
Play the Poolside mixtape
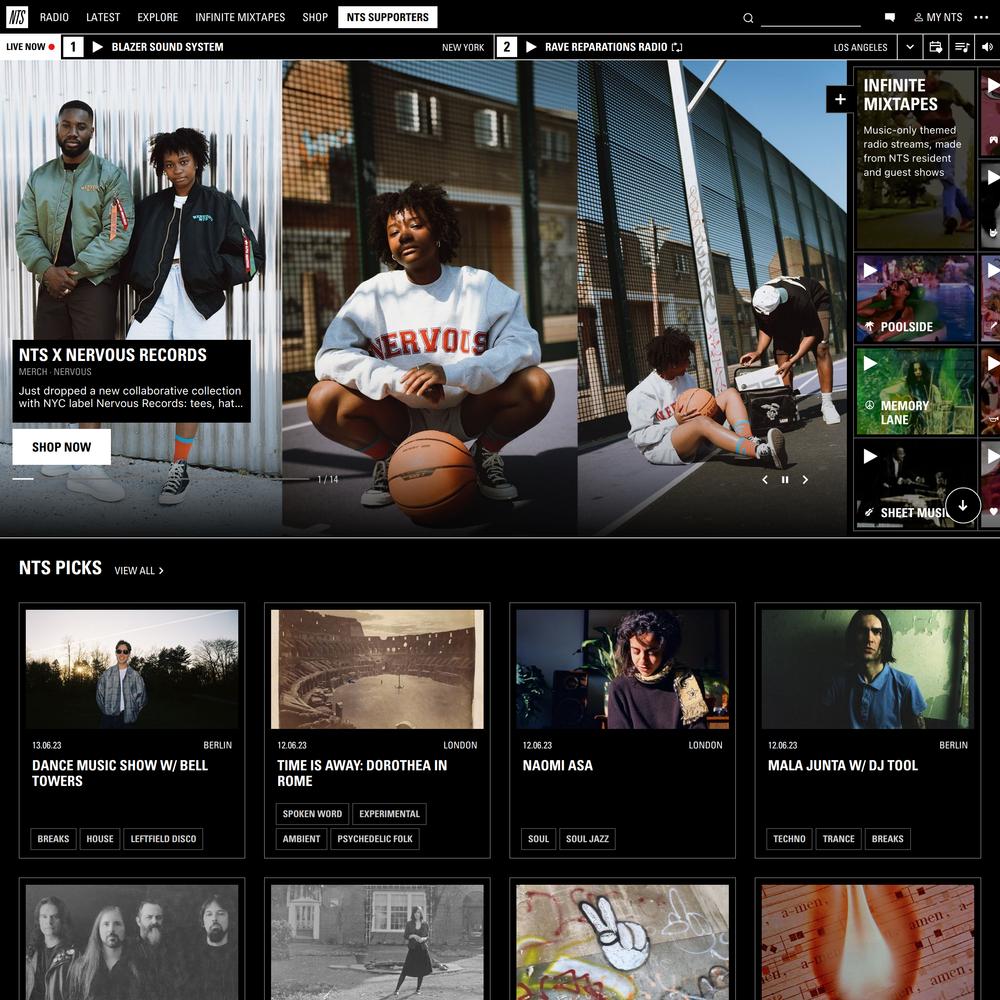(x=870, y=270)
